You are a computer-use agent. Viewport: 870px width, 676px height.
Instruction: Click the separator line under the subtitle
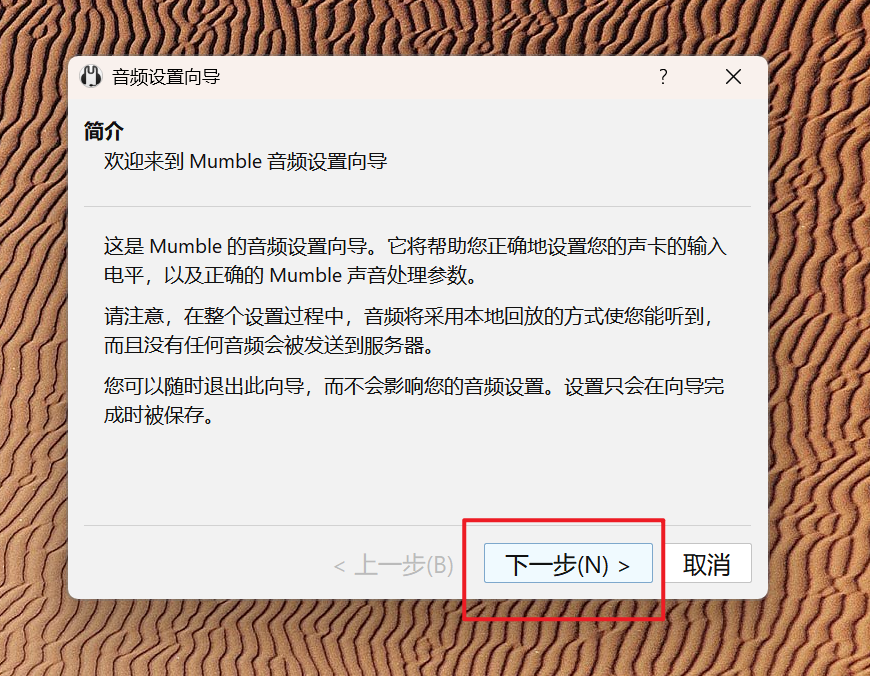(x=417, y=206)
